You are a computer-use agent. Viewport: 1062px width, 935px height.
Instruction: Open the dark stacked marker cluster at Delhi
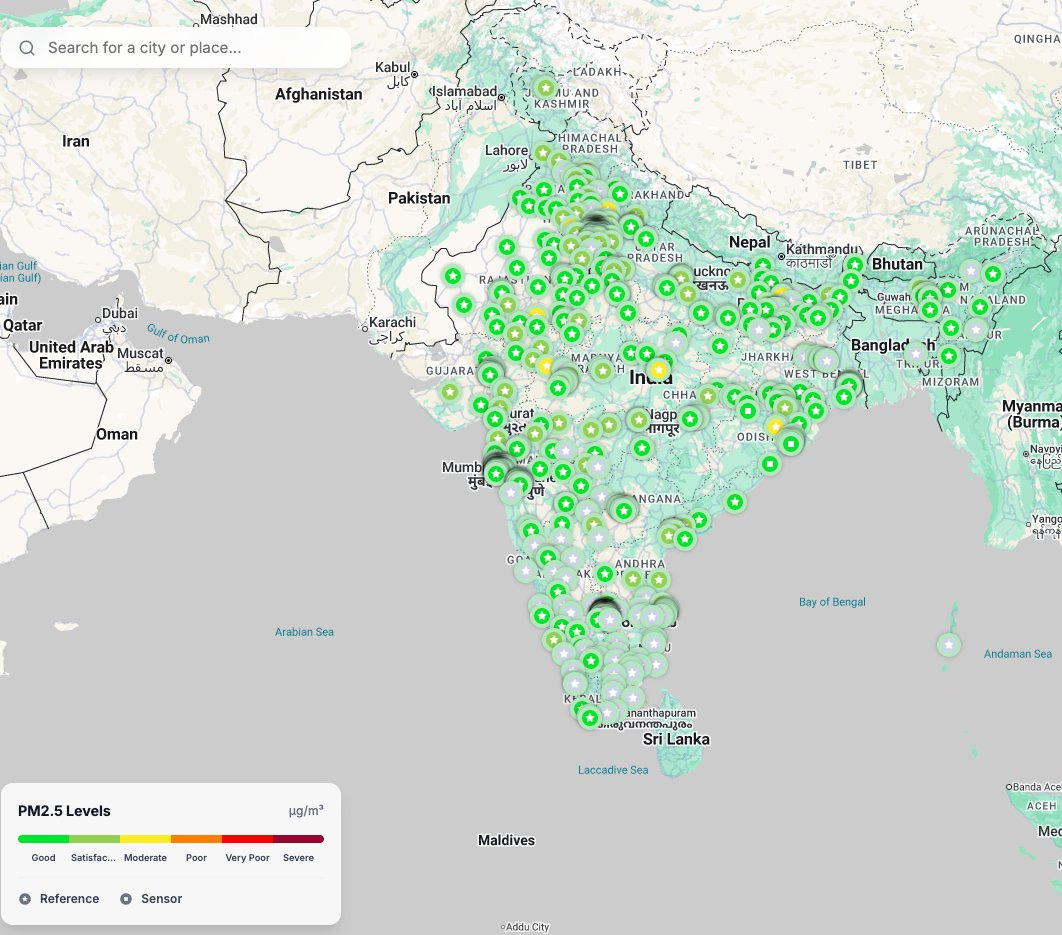click(x=597, y=222)
